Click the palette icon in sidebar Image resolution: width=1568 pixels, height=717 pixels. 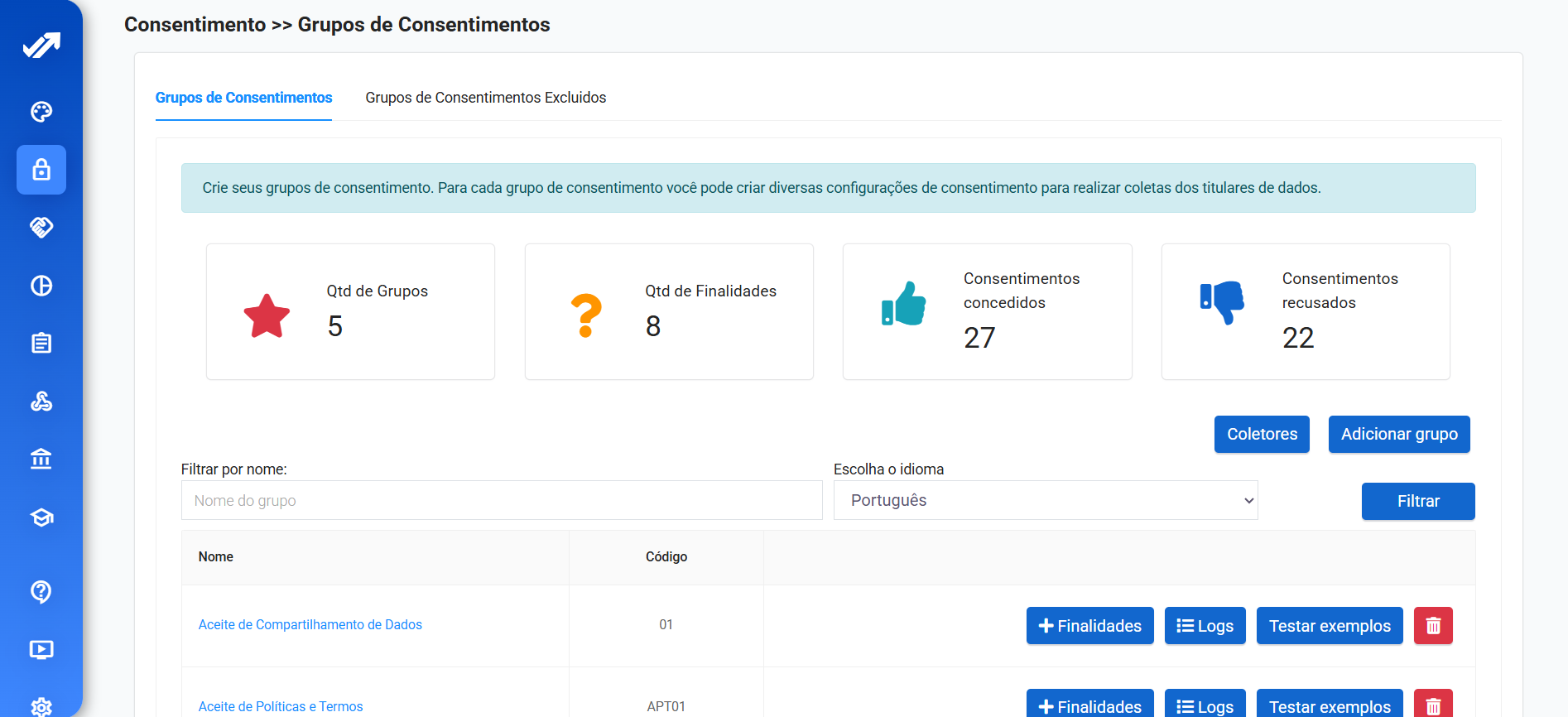tap(41, 112)
